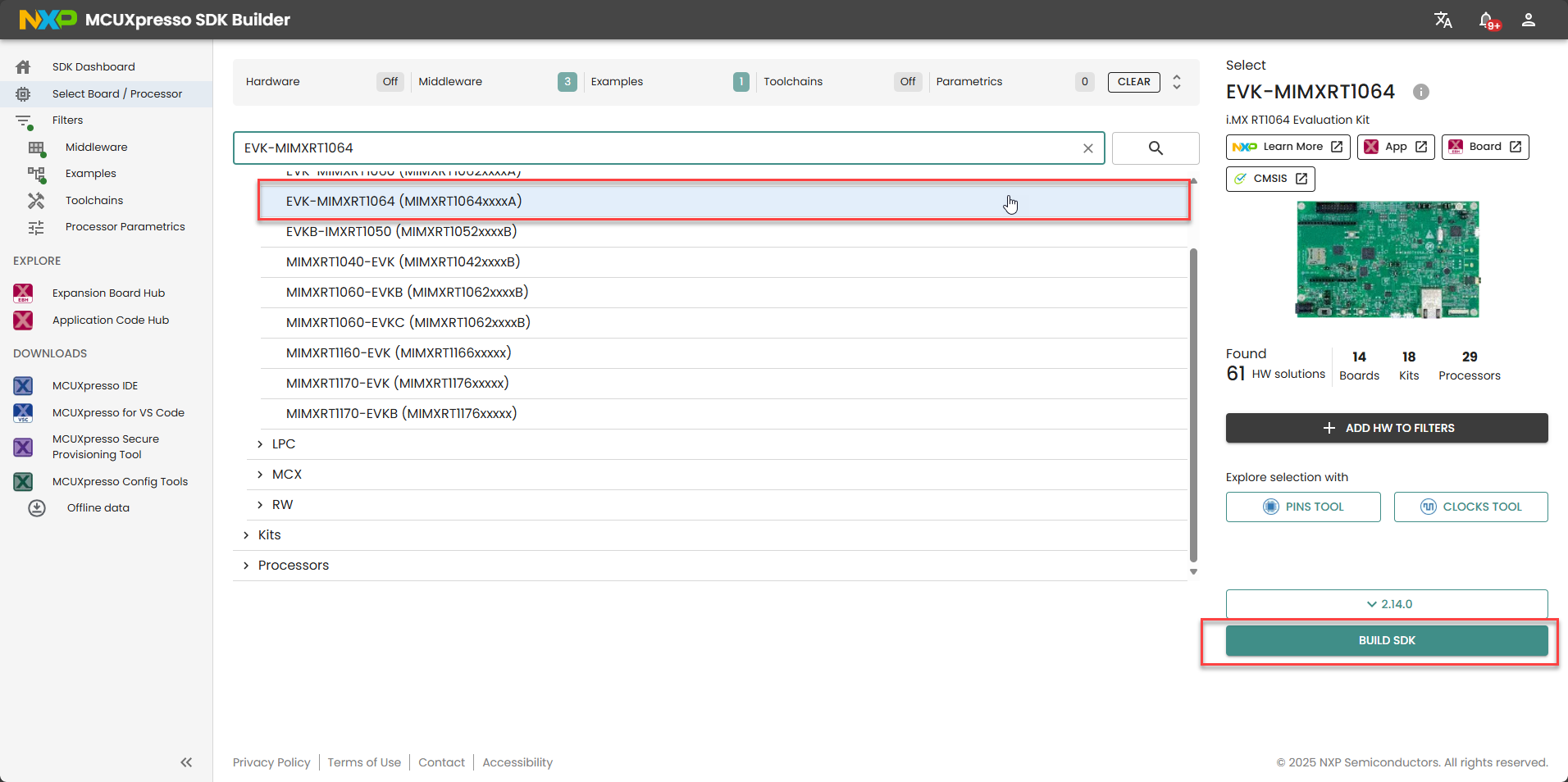The height and width of the screenshot is (782, 1568).
Task: Collapse the left sidebar with double chevron
Action: (186, 762)
